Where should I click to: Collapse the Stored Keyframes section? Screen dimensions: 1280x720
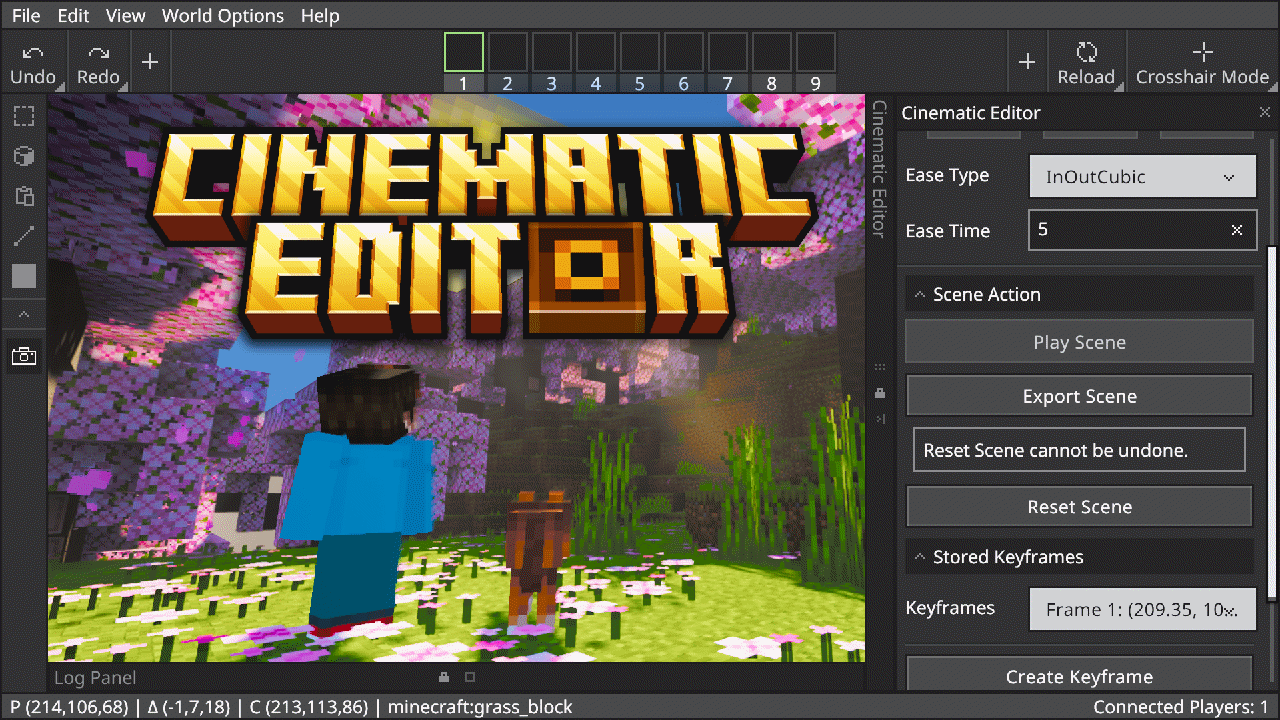(920, 557)
